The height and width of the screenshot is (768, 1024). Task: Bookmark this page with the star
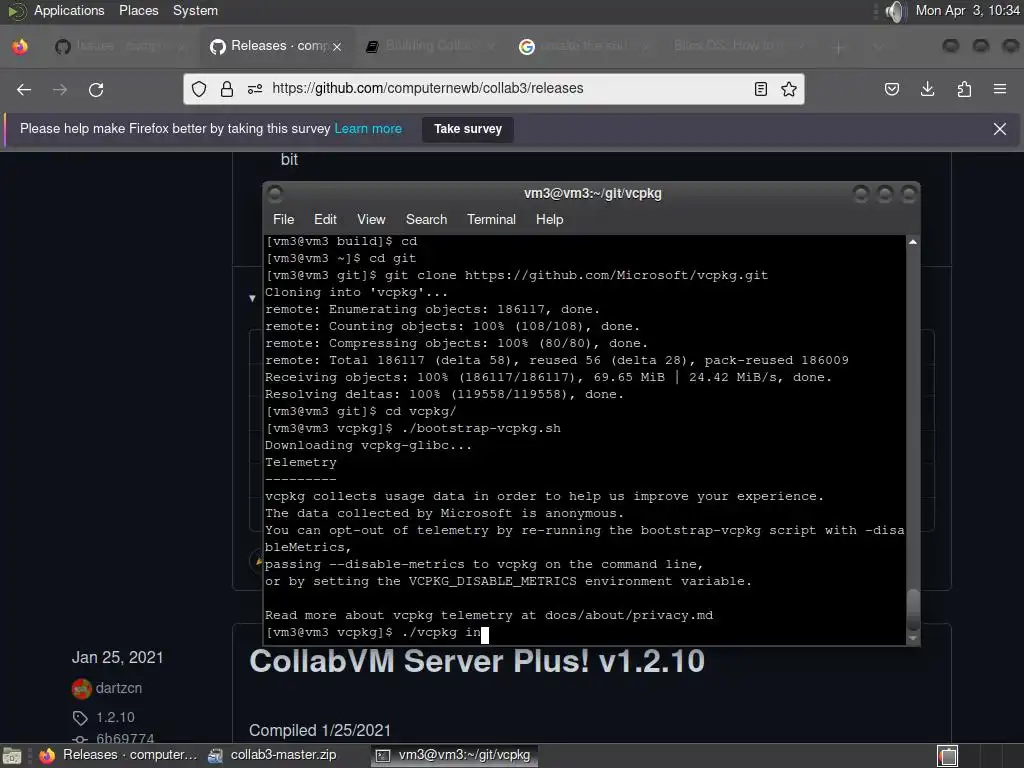coord(789,89)
